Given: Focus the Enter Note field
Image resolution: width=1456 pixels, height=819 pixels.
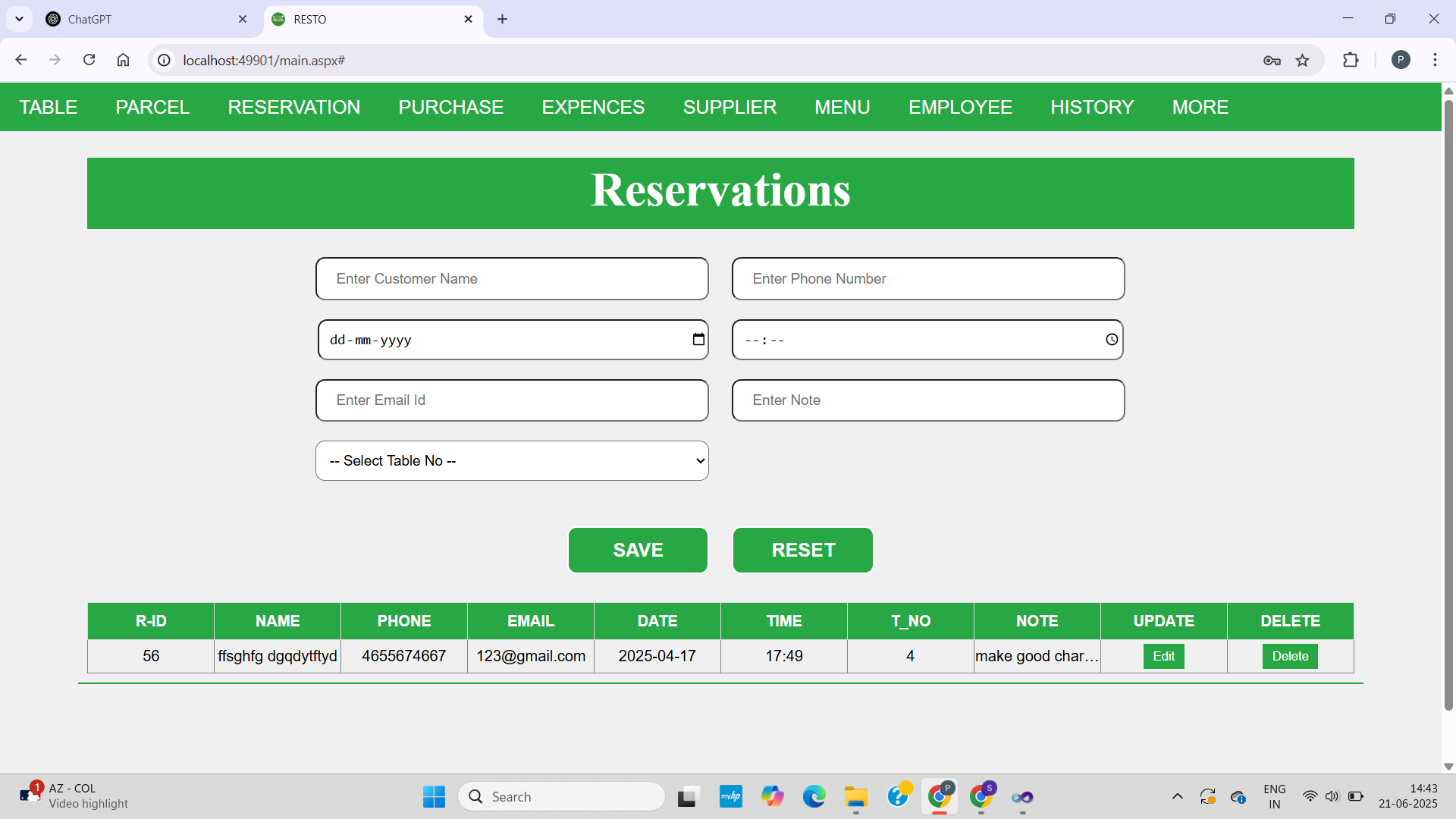Looking at the screenshot, I should click(x=928, y=400).
